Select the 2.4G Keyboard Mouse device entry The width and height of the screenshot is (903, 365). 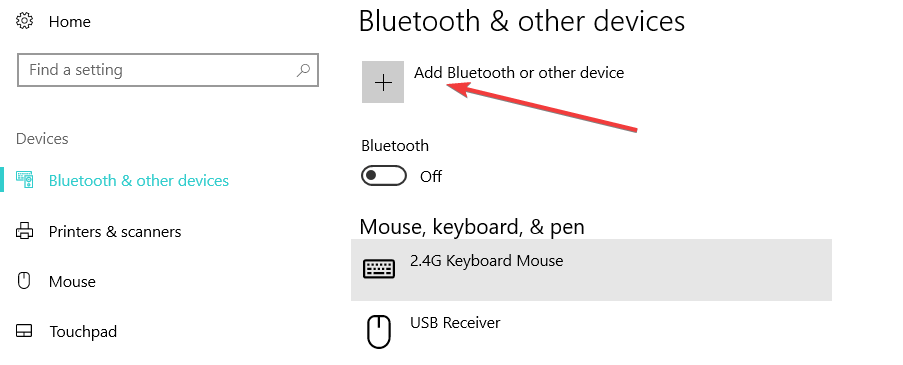591,269
